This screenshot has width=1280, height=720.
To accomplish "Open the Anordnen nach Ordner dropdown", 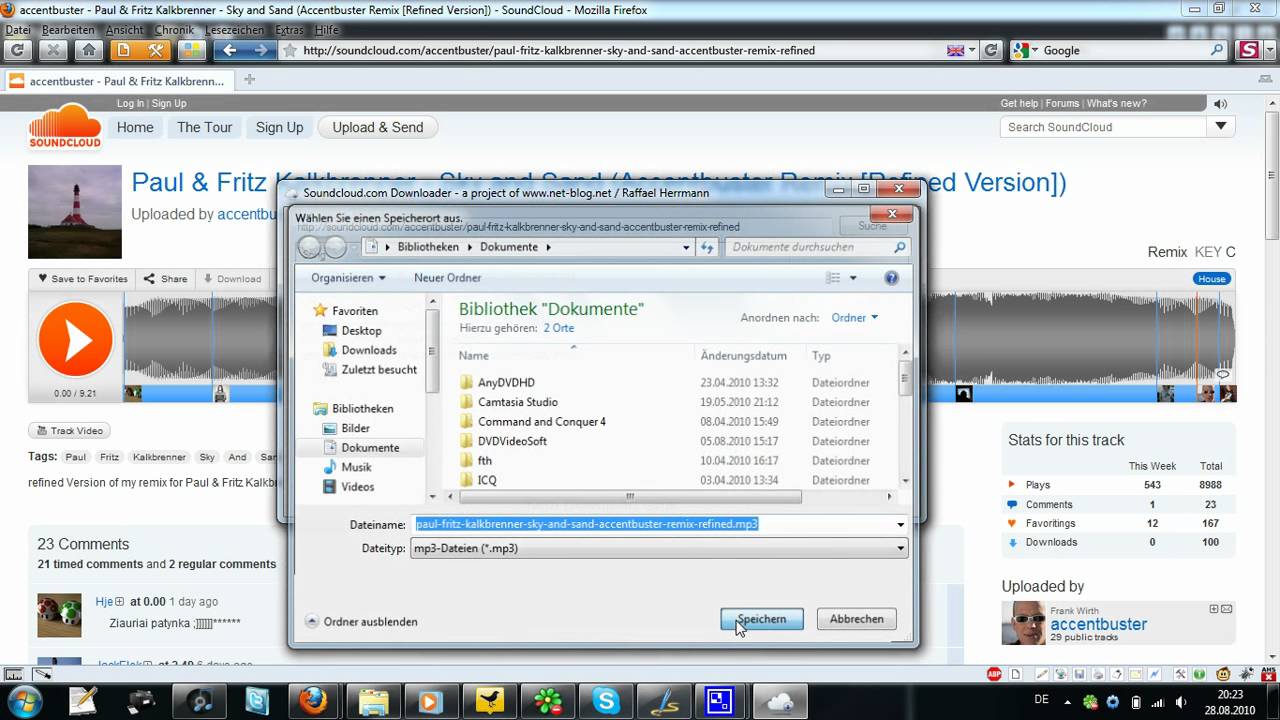I will point(854,318).
